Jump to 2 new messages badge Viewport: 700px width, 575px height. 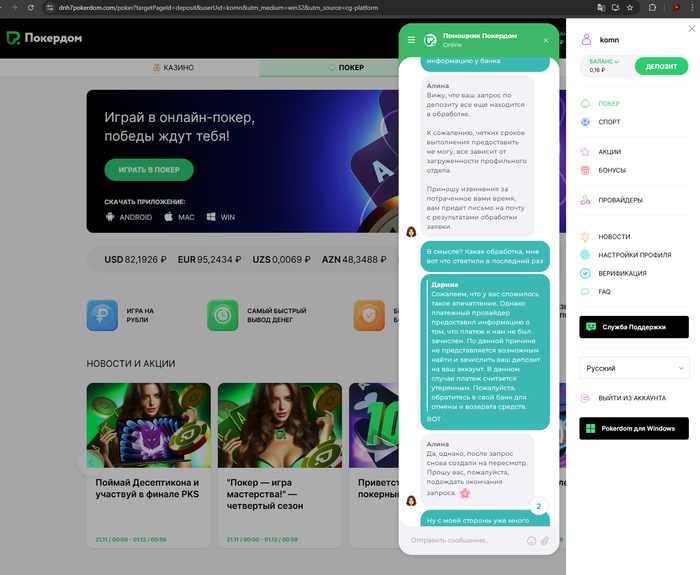point(538,506)
